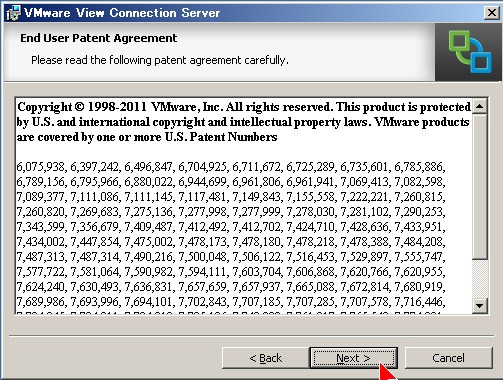Cancel the installation wizard
The height and width of the screenshot is (380, 503).
[448, 358]
